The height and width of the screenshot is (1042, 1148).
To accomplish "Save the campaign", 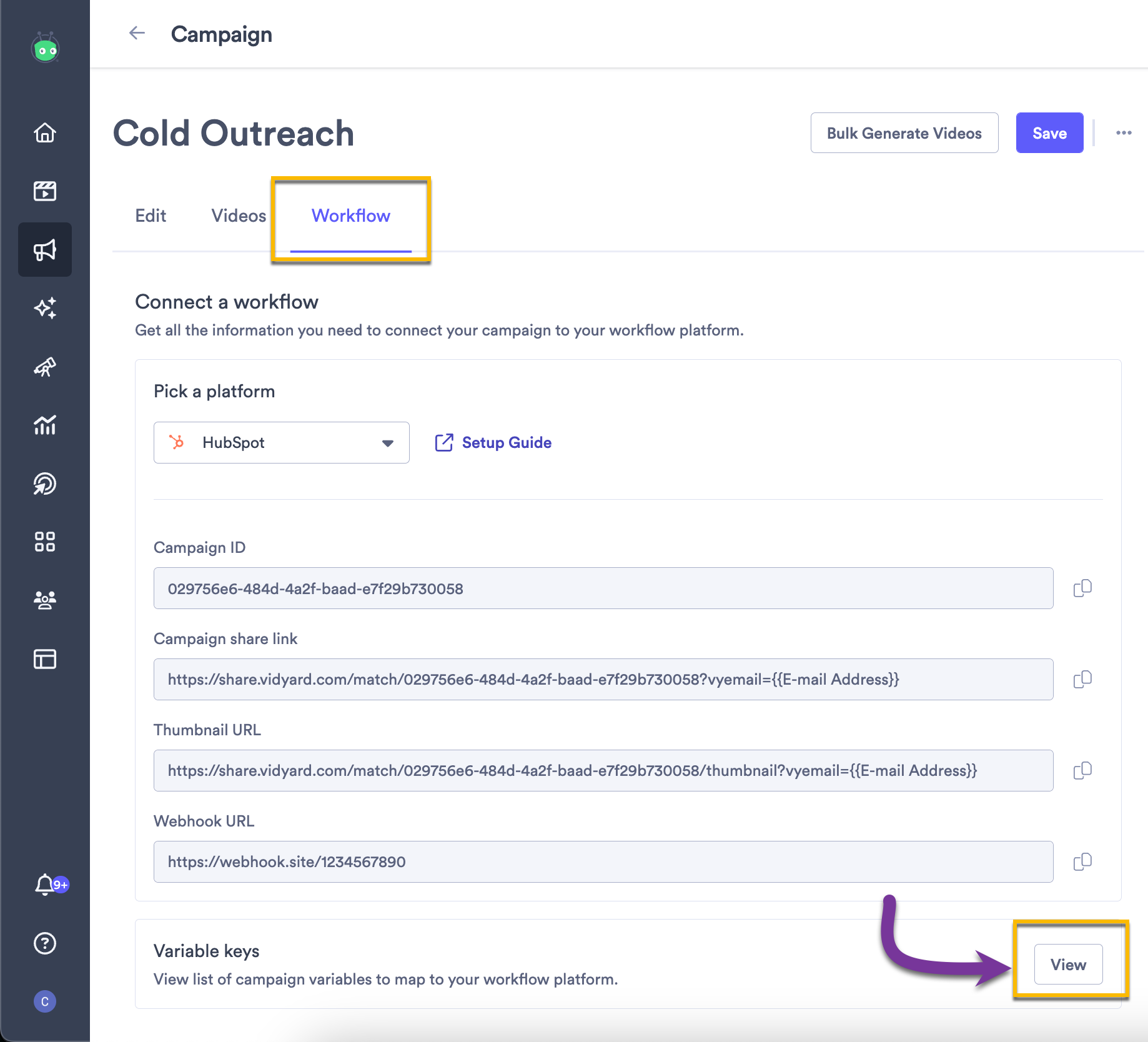I will [x=1049, y=132].
